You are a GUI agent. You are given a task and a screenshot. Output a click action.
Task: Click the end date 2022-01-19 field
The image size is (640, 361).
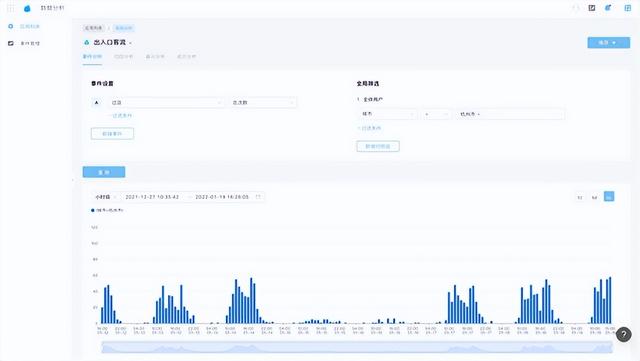coord(222,197)
